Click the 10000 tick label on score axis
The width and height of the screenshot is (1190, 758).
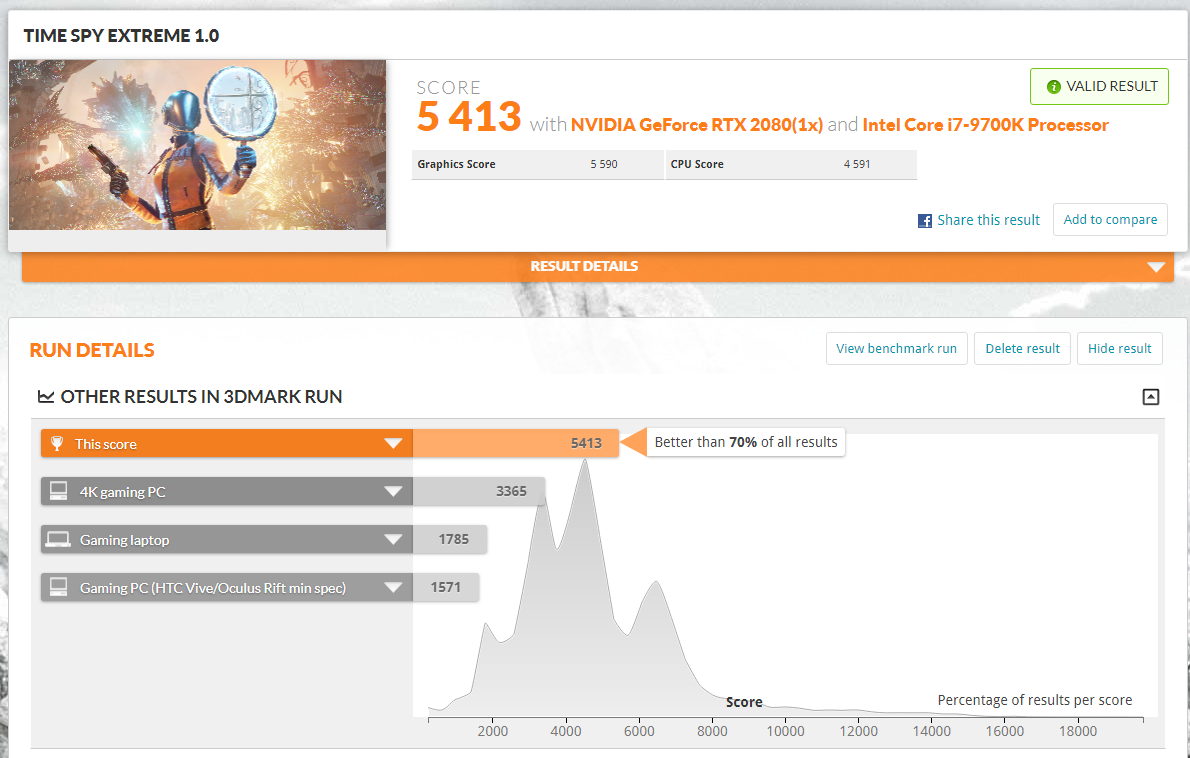tap(785, 731)
